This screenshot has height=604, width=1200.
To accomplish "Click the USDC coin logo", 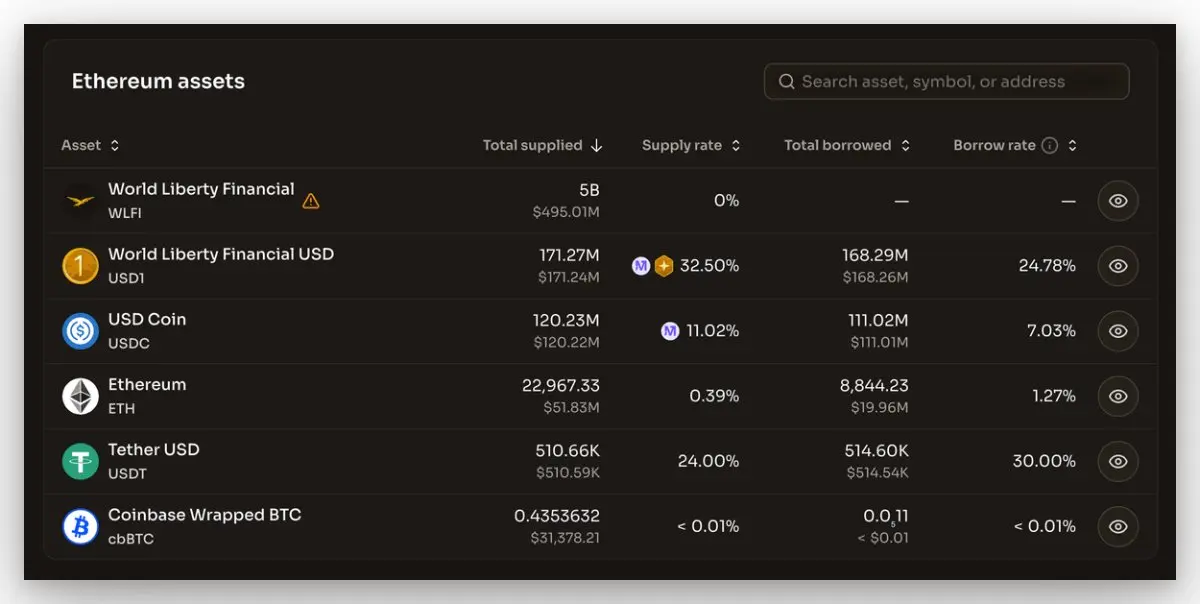I will (x=80, y=331).
